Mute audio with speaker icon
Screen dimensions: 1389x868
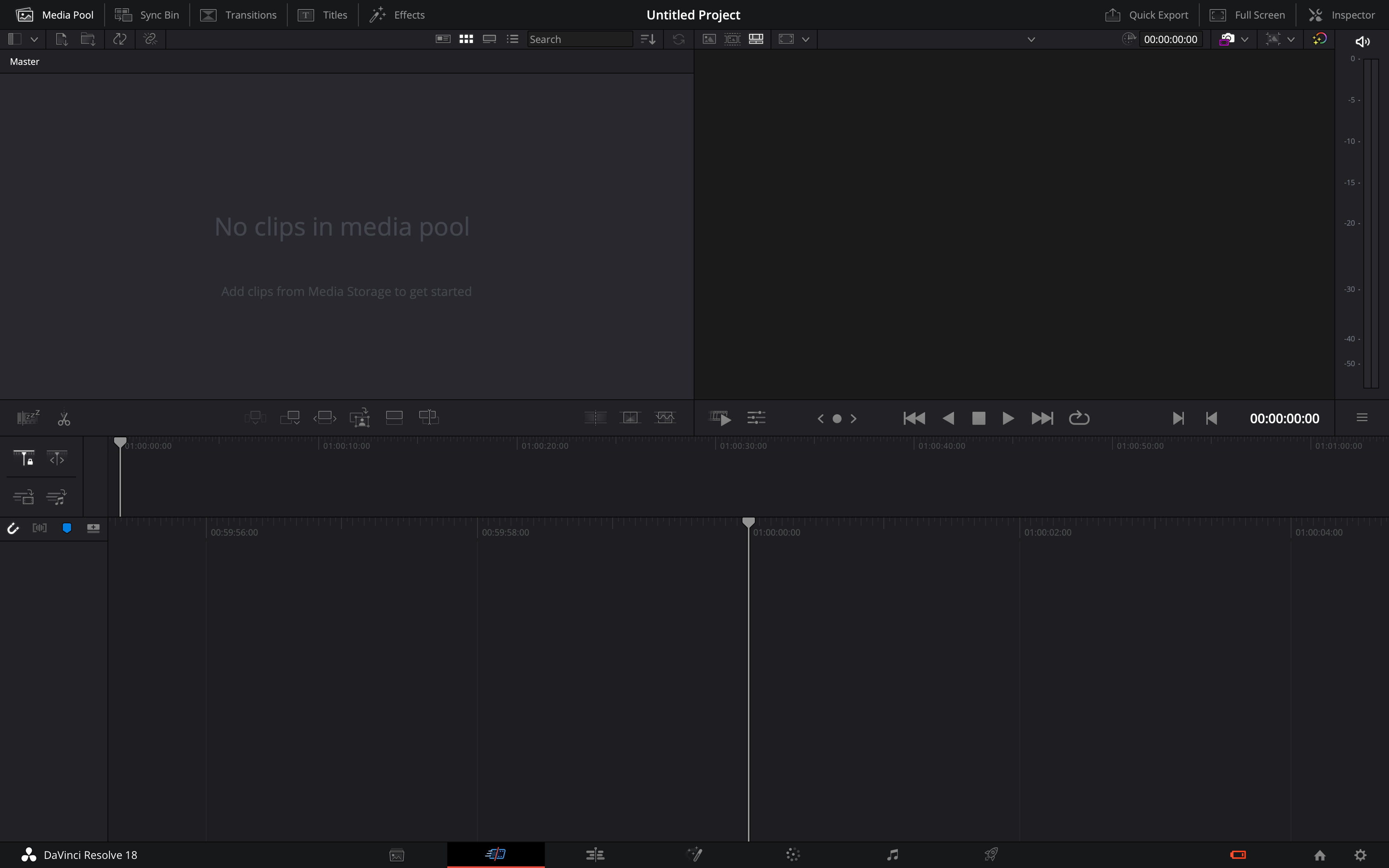[1362, 41]
